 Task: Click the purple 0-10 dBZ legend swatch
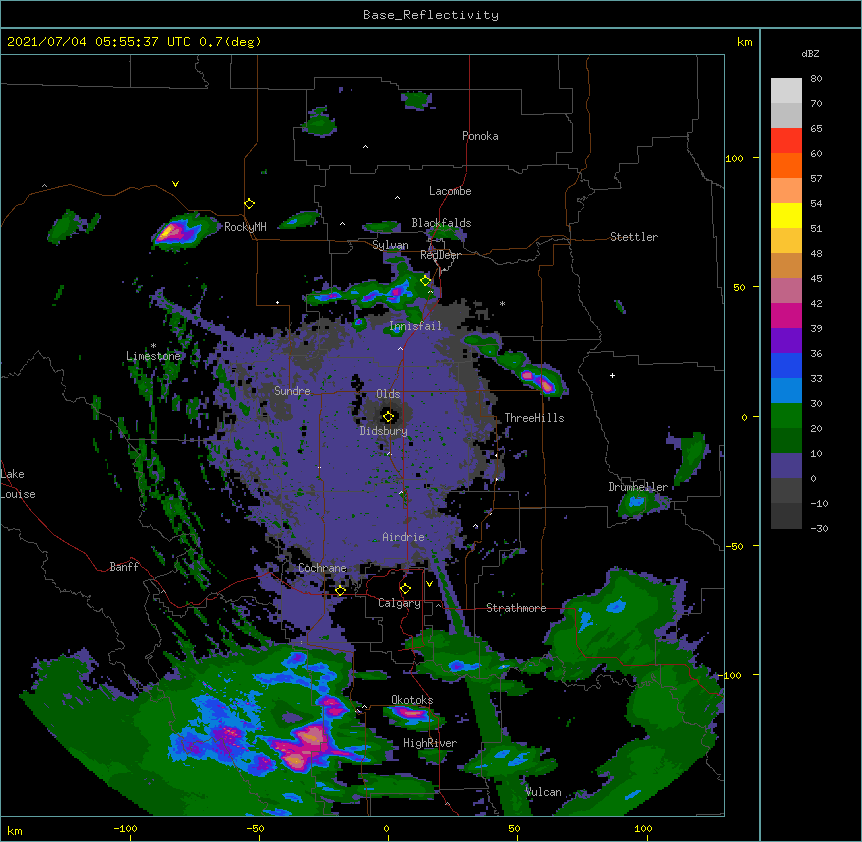[786, 466]
